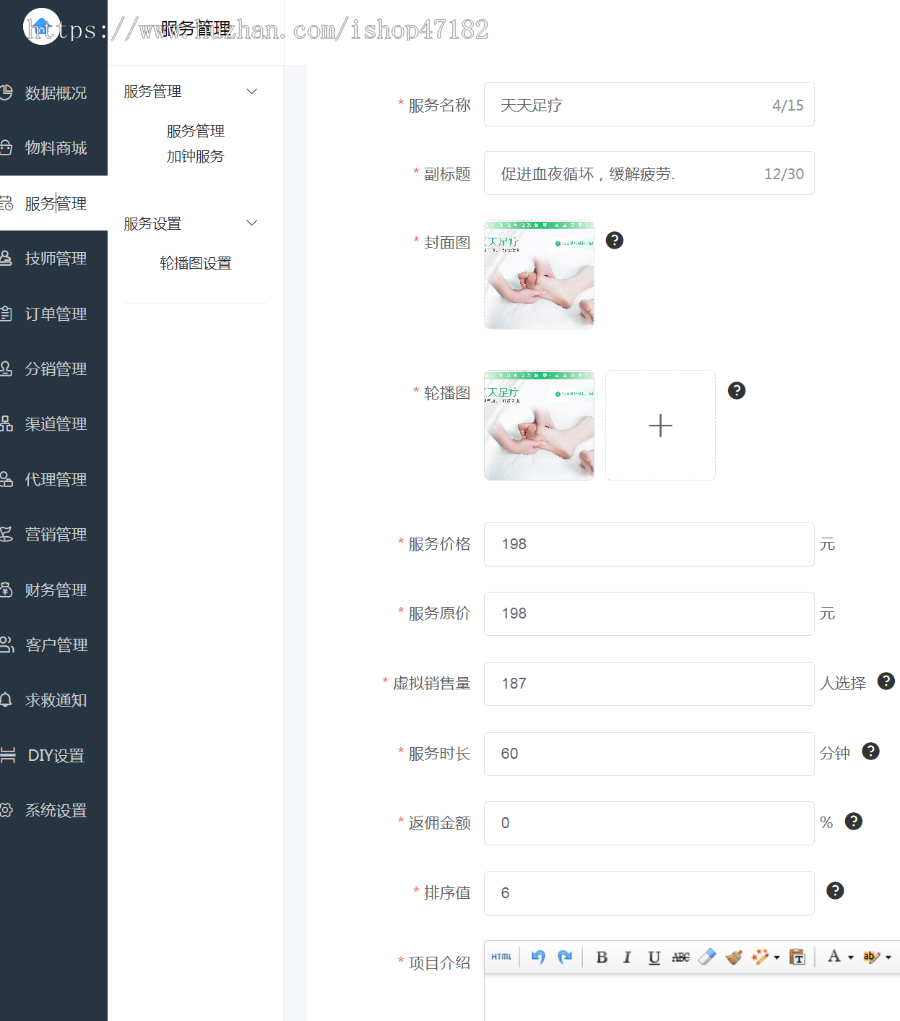Open 服务管理 sub-item link

pos(195,131)
